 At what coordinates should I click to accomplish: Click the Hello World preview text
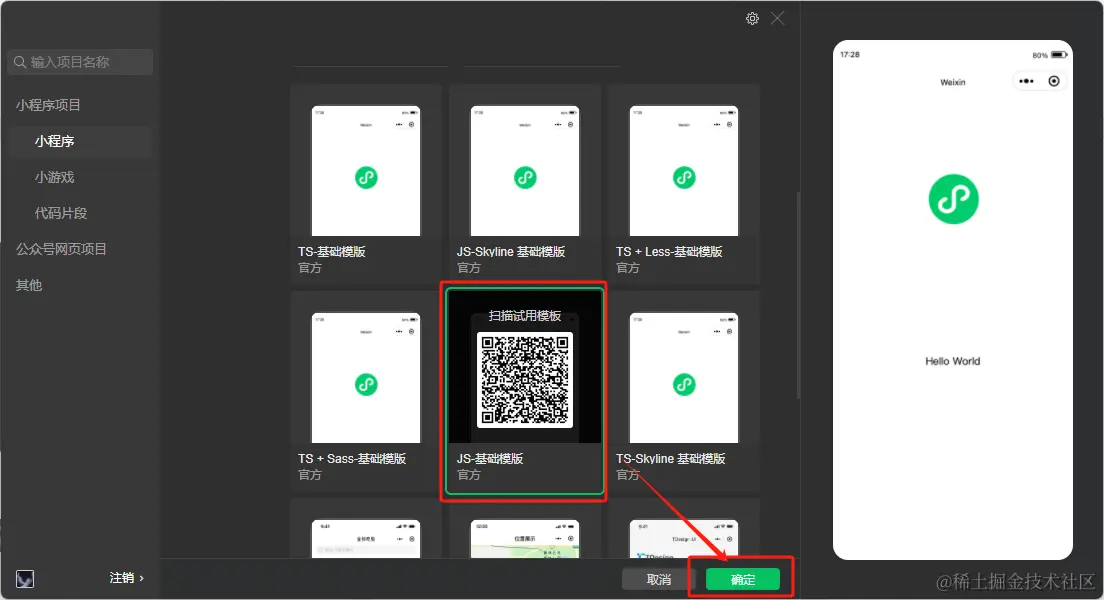[x=953, y=361]
